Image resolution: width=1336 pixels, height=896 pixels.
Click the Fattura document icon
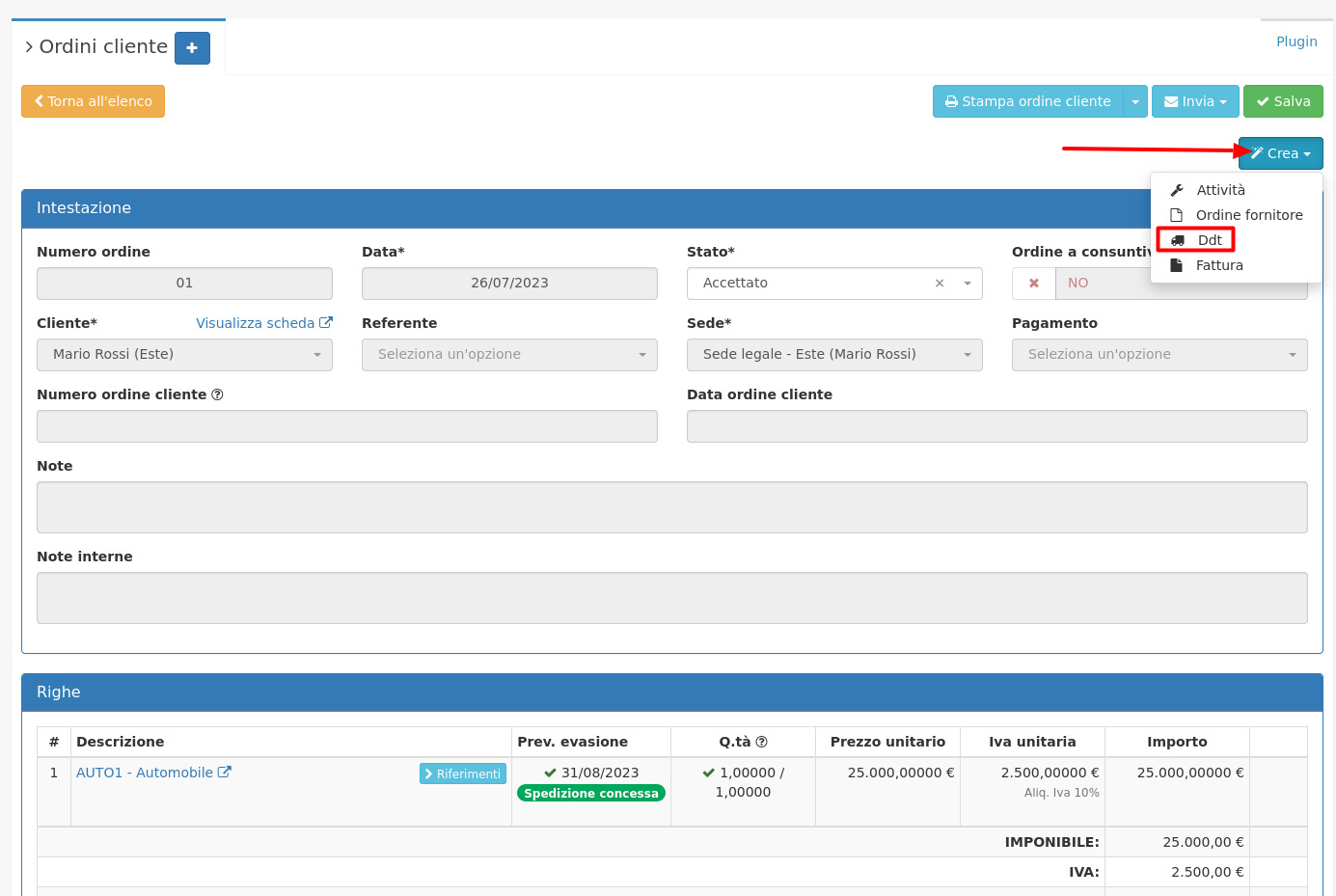pyautogui.click(x=1176, y=265)
